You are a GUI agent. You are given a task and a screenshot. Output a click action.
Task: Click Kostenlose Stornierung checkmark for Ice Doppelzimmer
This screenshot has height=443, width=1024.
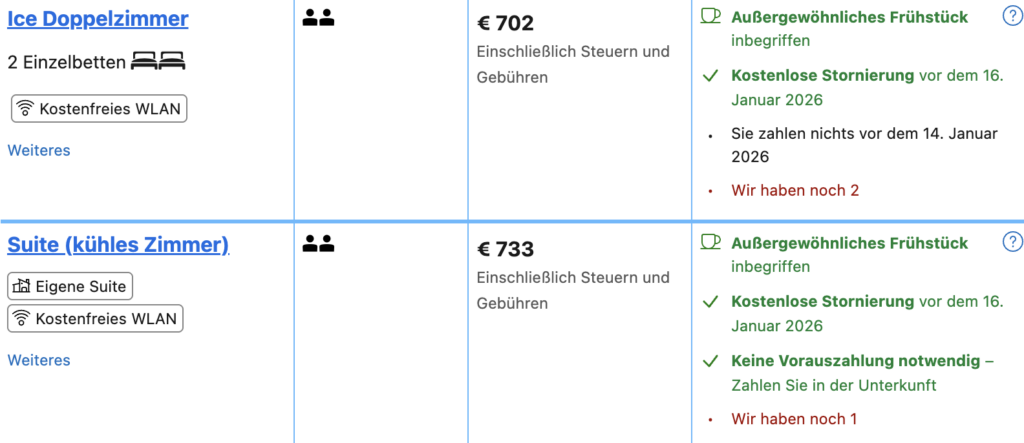tap(711, 75)
